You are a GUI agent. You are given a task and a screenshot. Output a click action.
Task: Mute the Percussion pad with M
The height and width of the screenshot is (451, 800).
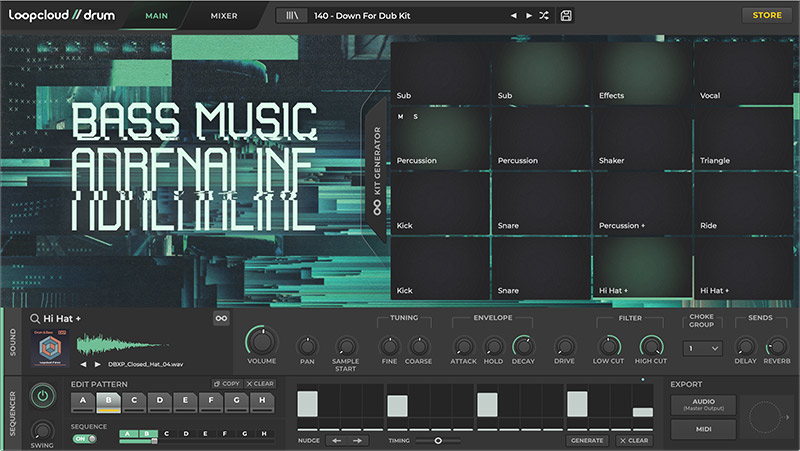click(x=401, y=117)
